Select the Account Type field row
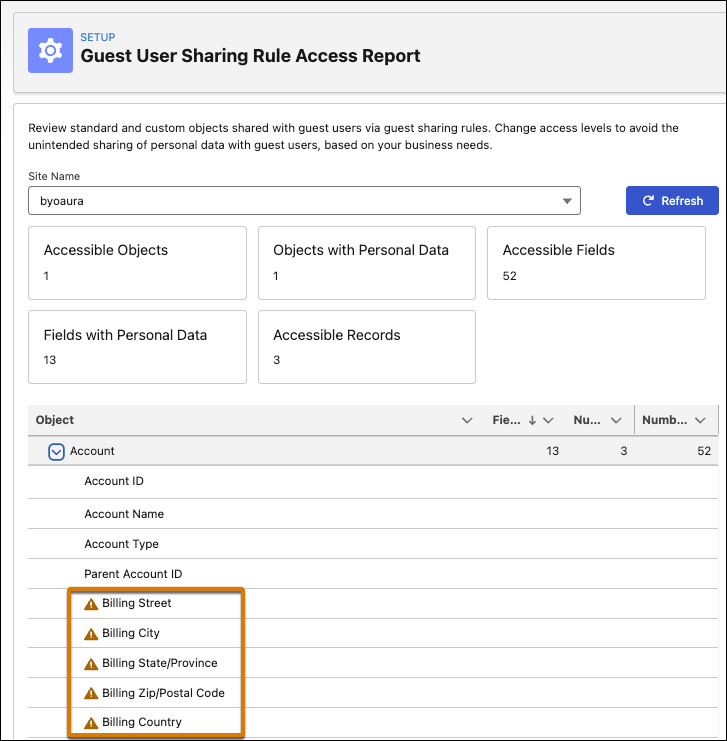Screen dimensions: 727x741 pyautogui.click(x=373, y=543)
